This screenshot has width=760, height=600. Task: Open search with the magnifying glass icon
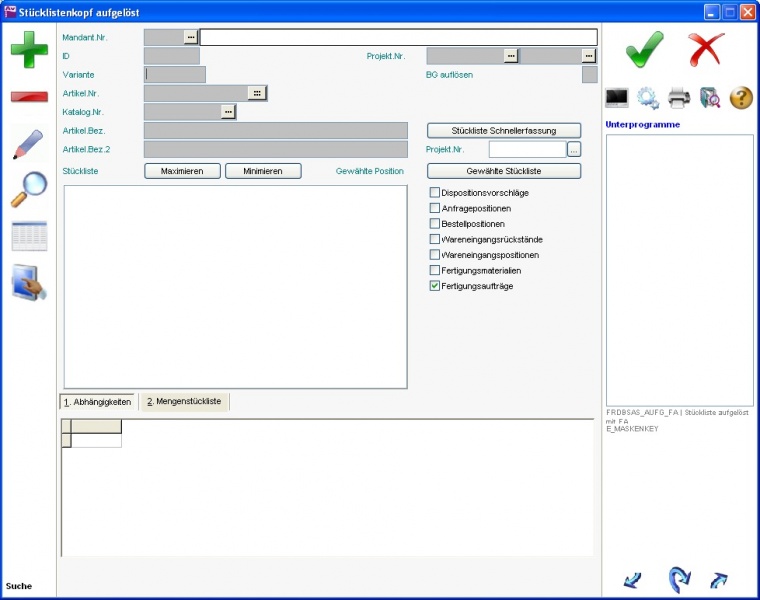pyautogui.click(x=28, y=190)
